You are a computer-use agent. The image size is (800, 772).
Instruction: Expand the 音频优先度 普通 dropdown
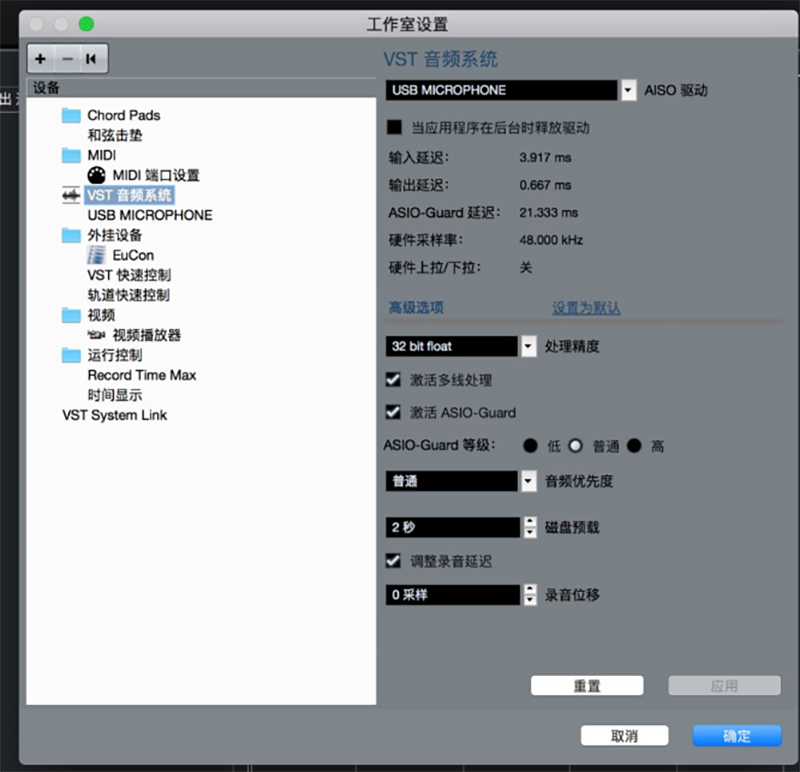click(x=529, y=481)
